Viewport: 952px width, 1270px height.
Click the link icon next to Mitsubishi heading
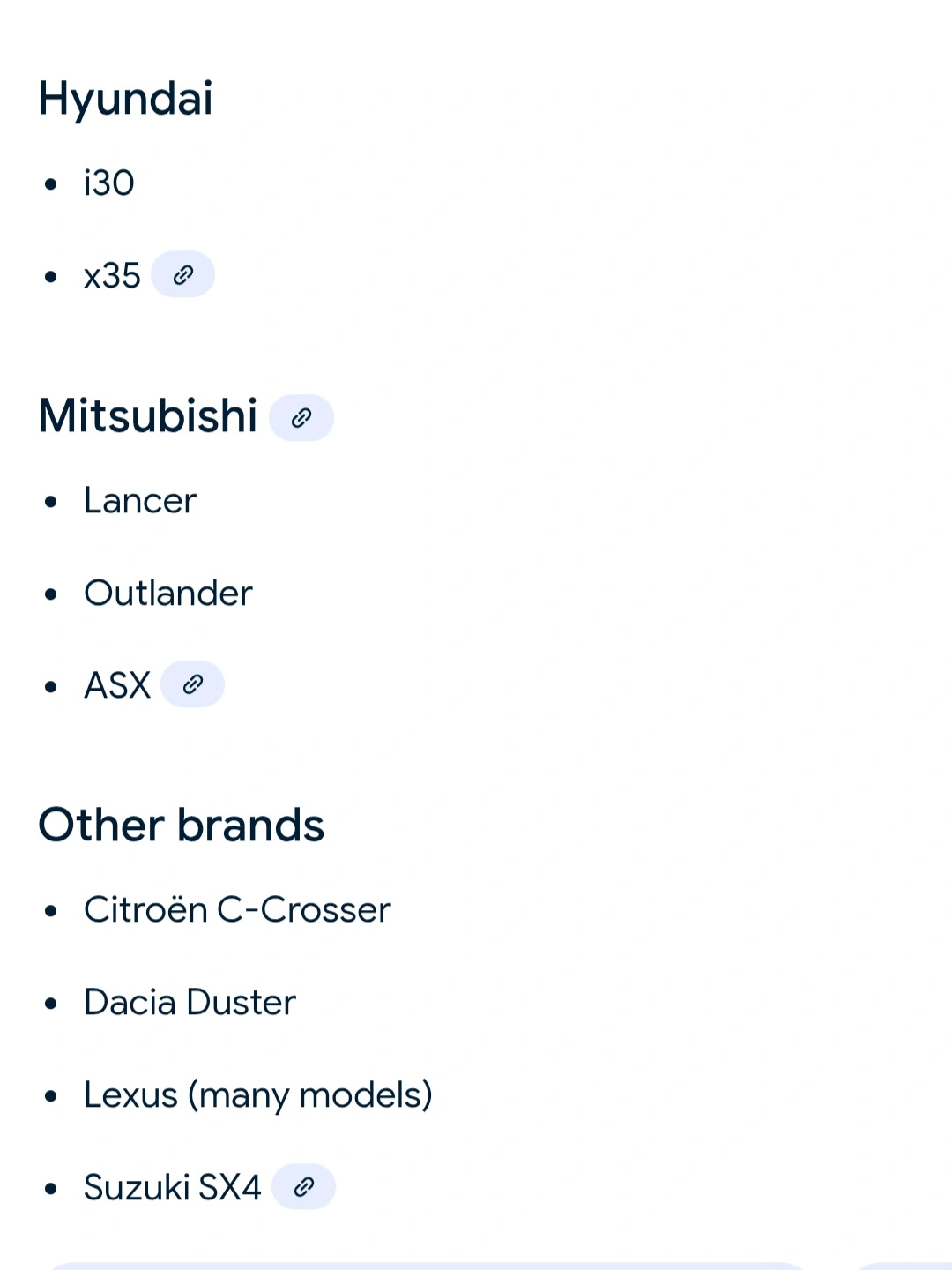click(x=301, y=417)
